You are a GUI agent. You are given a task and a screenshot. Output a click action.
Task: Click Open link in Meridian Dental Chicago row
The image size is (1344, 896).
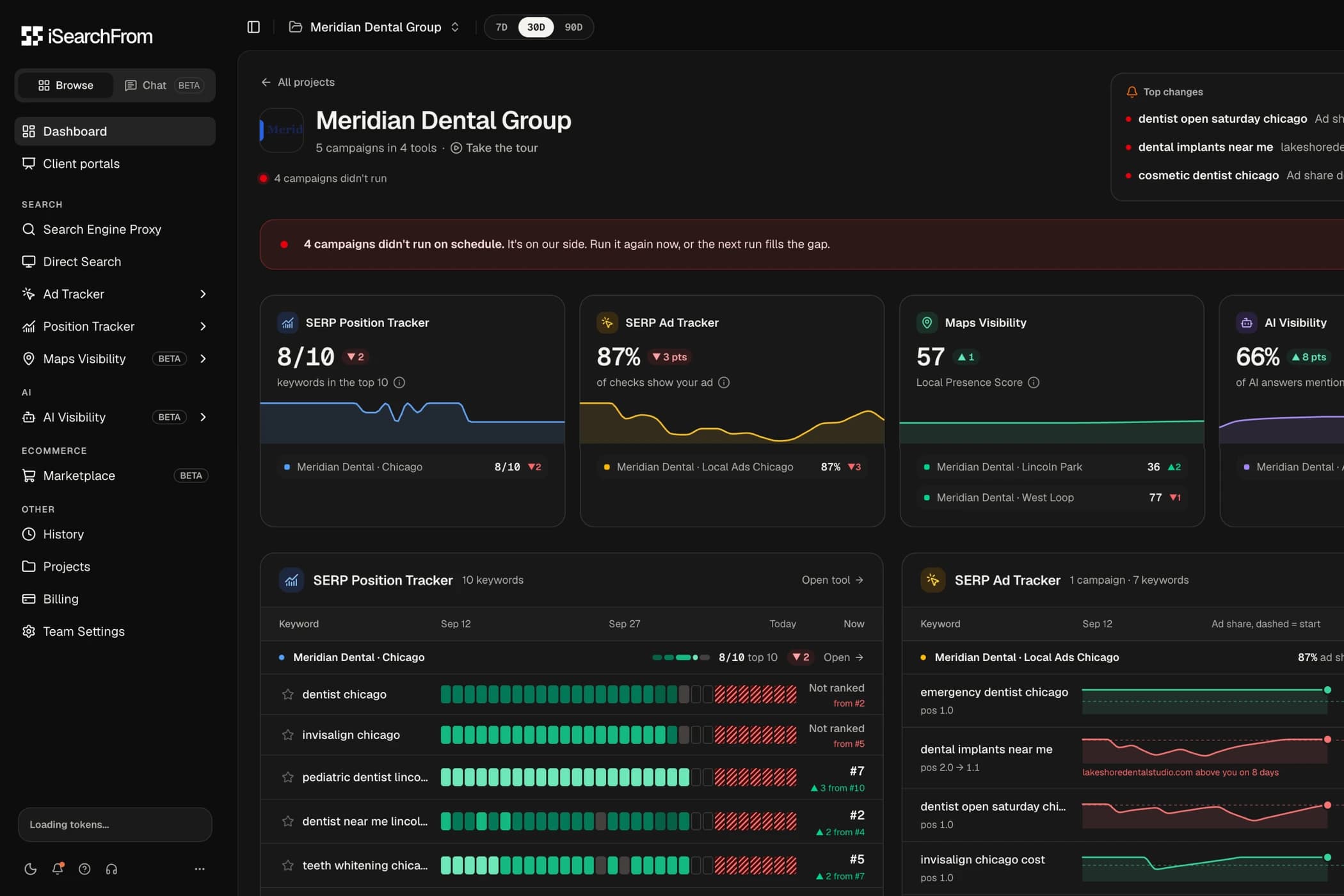(844, 657)
